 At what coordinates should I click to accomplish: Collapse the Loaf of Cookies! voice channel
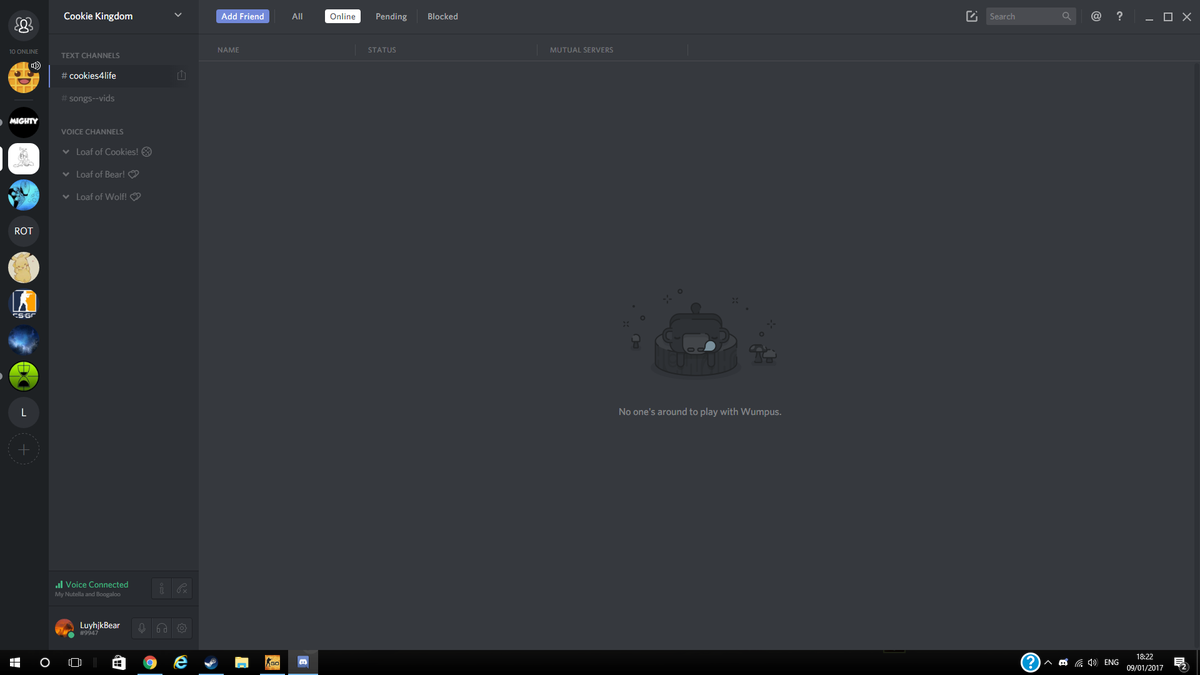66,152
